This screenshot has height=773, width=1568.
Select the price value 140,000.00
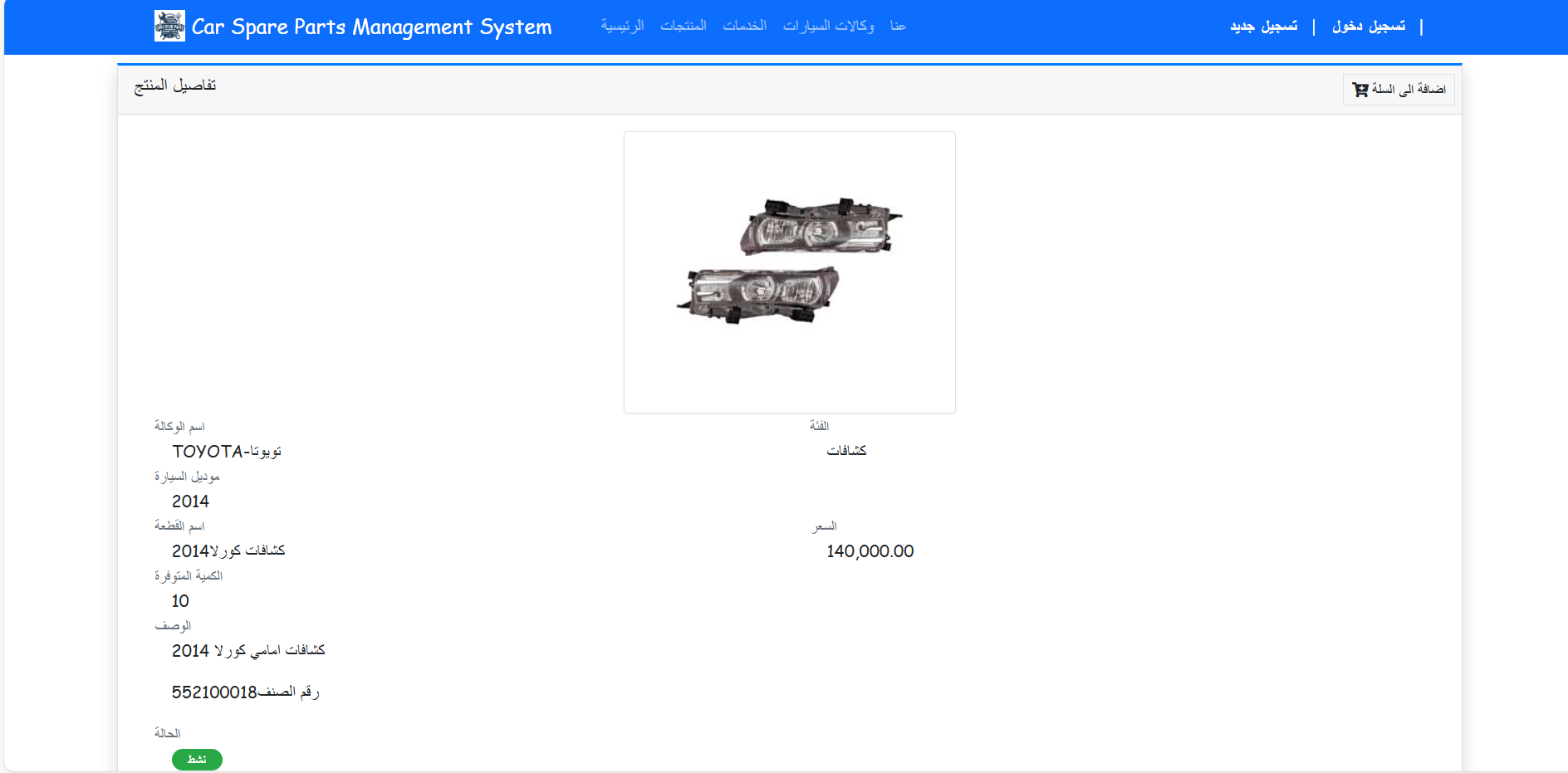(x=870, y=551)
